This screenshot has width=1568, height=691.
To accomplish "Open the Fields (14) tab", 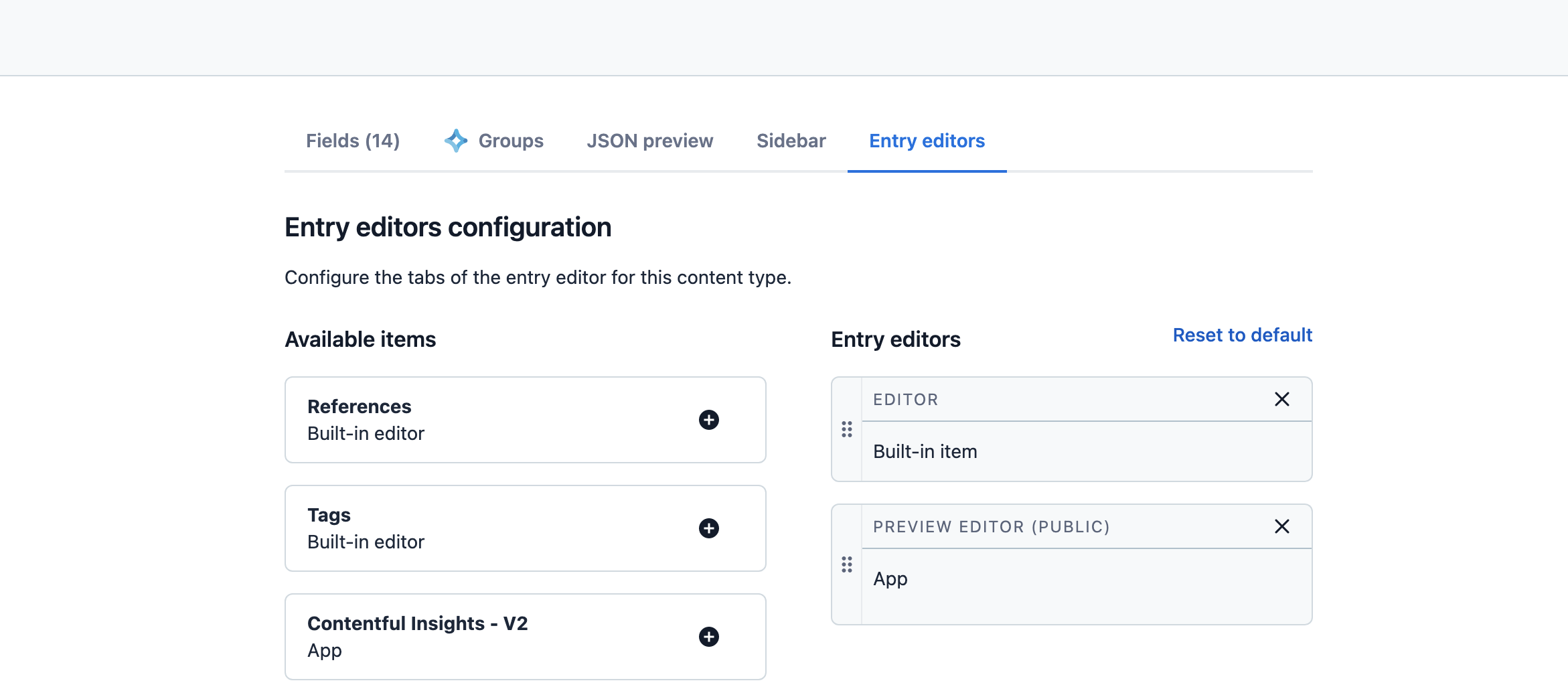I will (353, 141).
